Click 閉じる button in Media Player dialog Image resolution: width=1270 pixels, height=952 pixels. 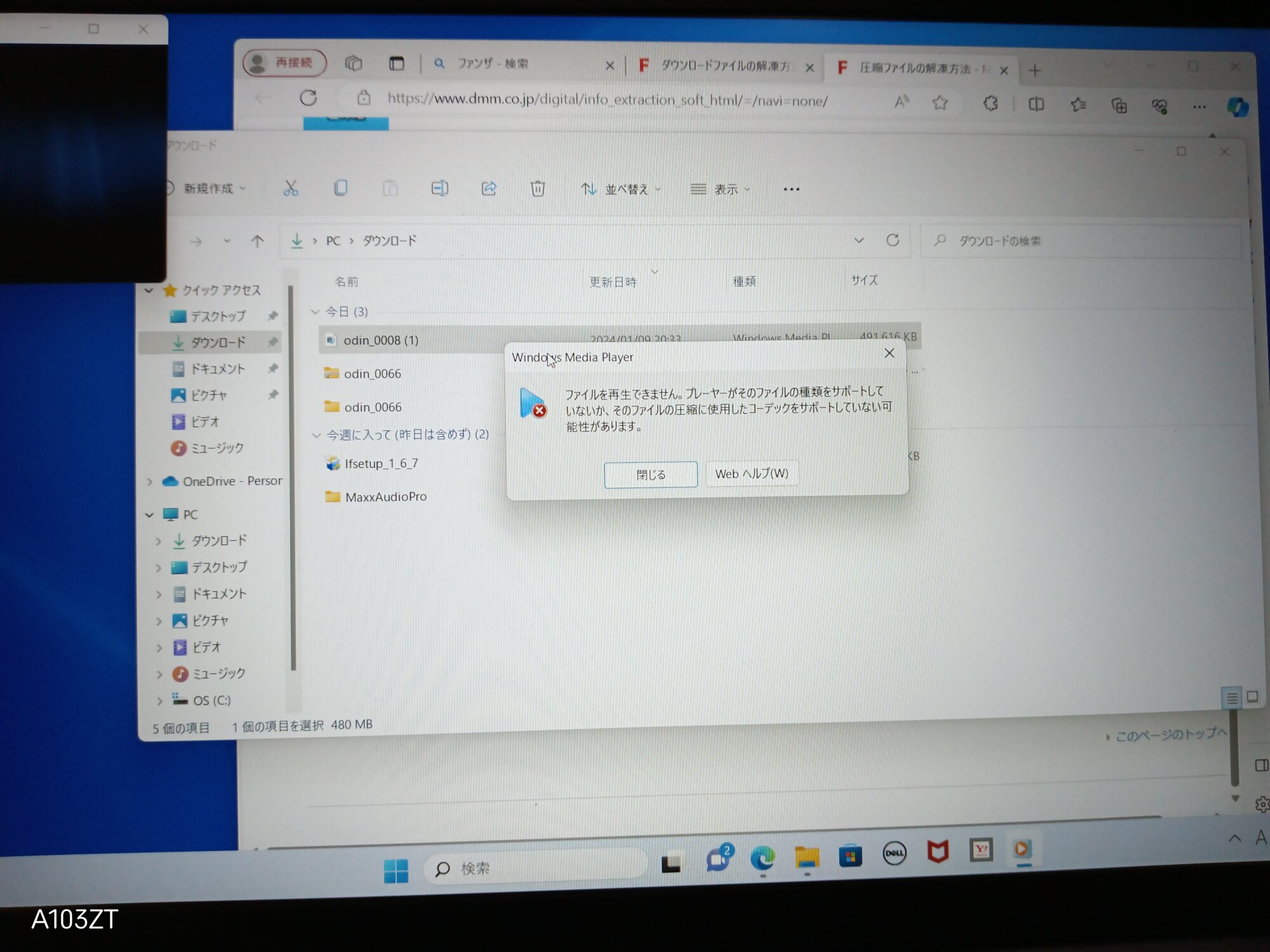tap(651, 475)
